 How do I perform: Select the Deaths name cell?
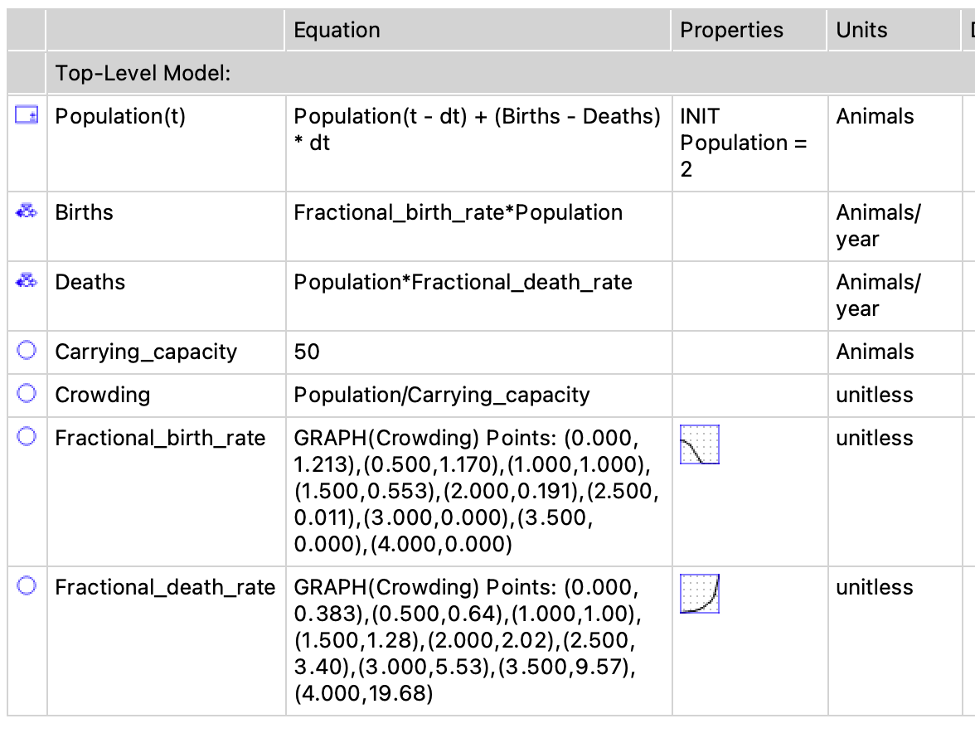coord(166,296)
